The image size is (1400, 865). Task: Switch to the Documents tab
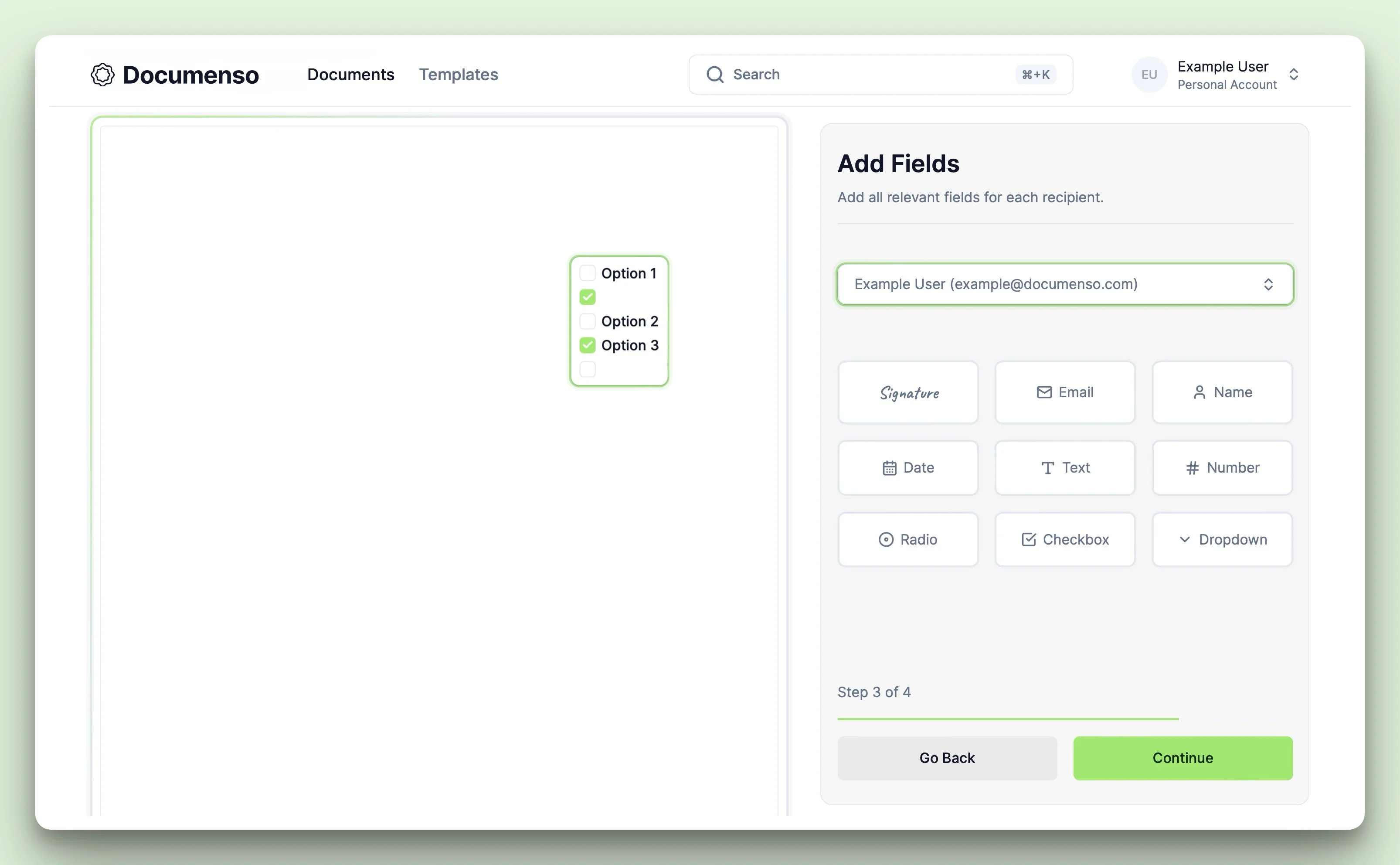(x=351, y=74)
